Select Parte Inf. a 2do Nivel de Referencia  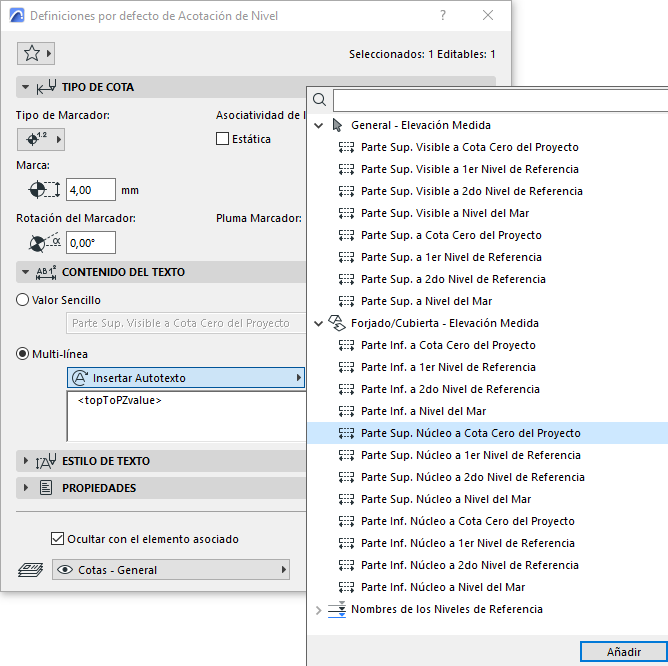click(x=450, y=389)
